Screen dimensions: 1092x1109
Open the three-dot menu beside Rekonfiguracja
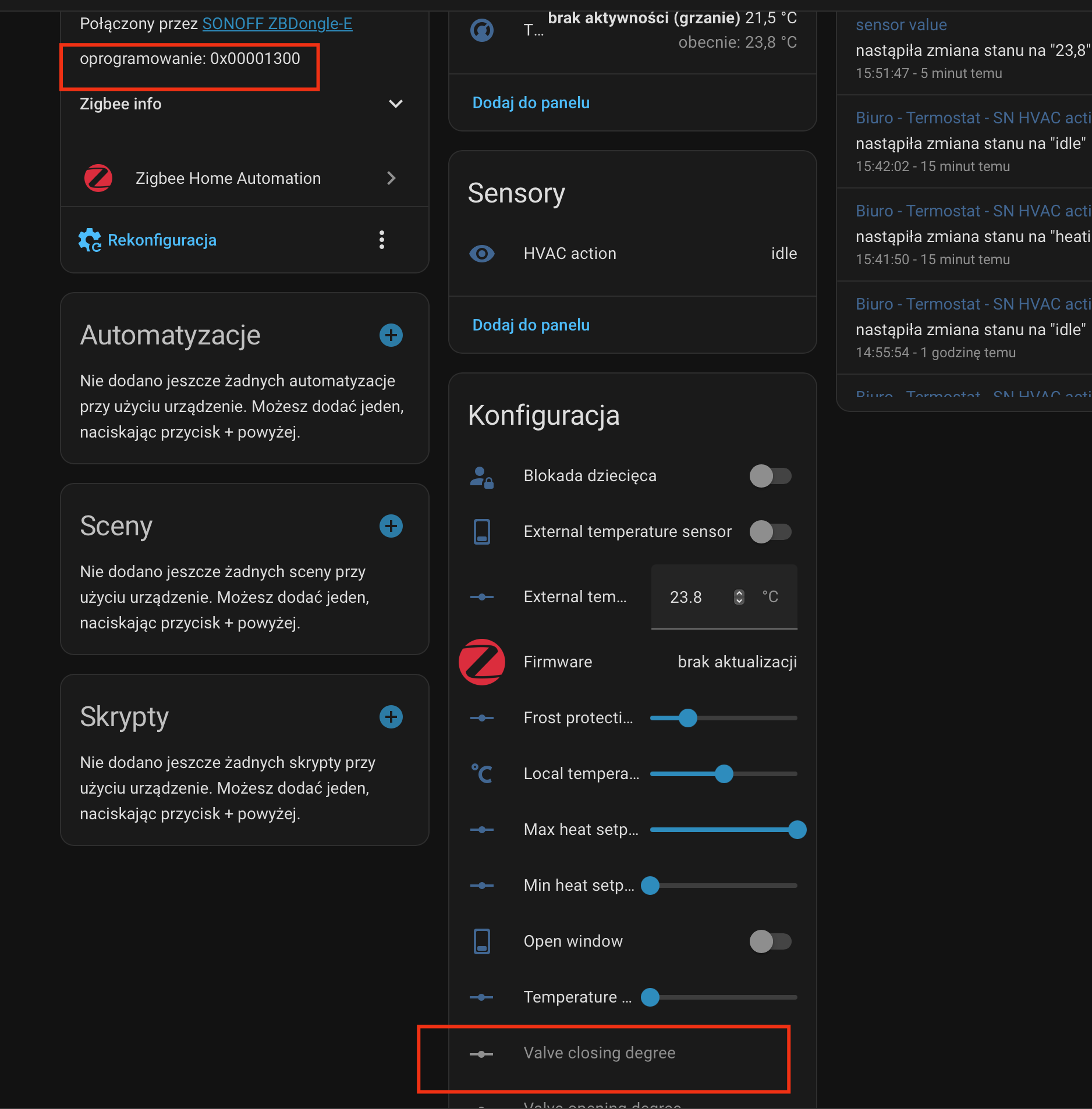pos(382,240)
